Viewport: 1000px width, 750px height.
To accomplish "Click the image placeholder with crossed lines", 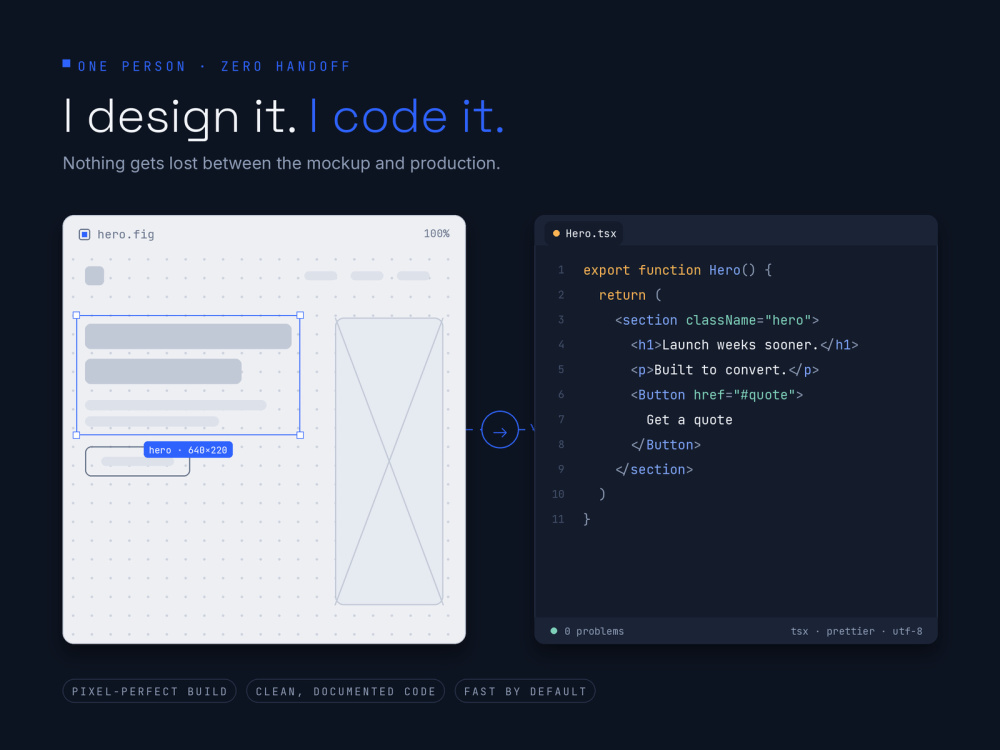I will [x=389, y=461].
